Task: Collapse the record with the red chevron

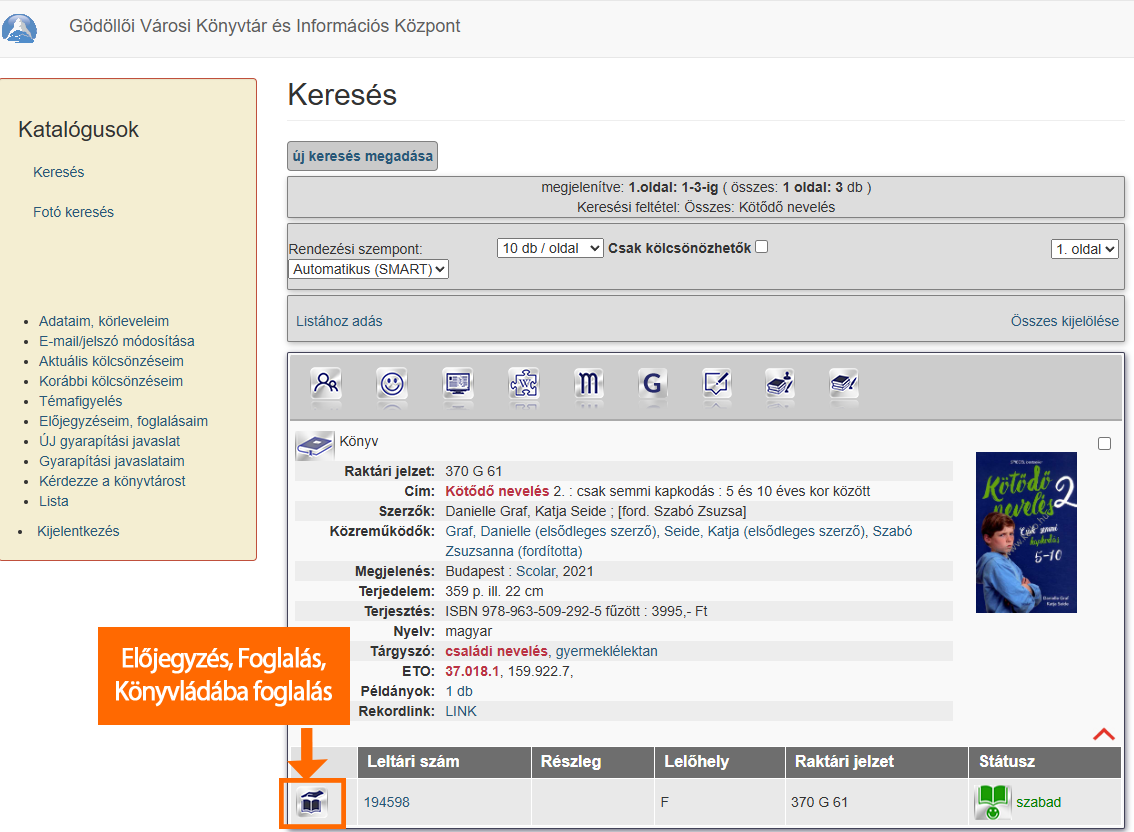Action: 1104,734
